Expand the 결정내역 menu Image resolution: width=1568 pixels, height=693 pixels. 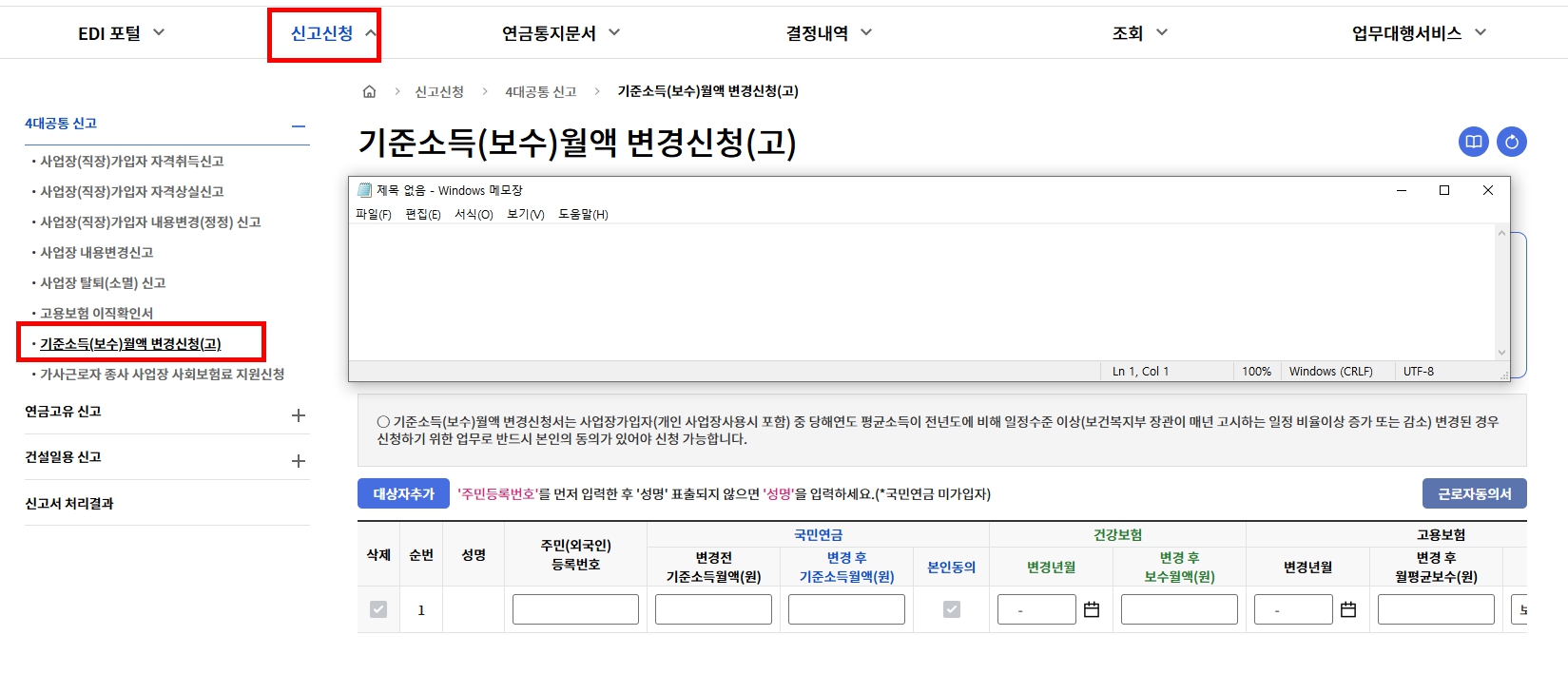click(829, 33)
